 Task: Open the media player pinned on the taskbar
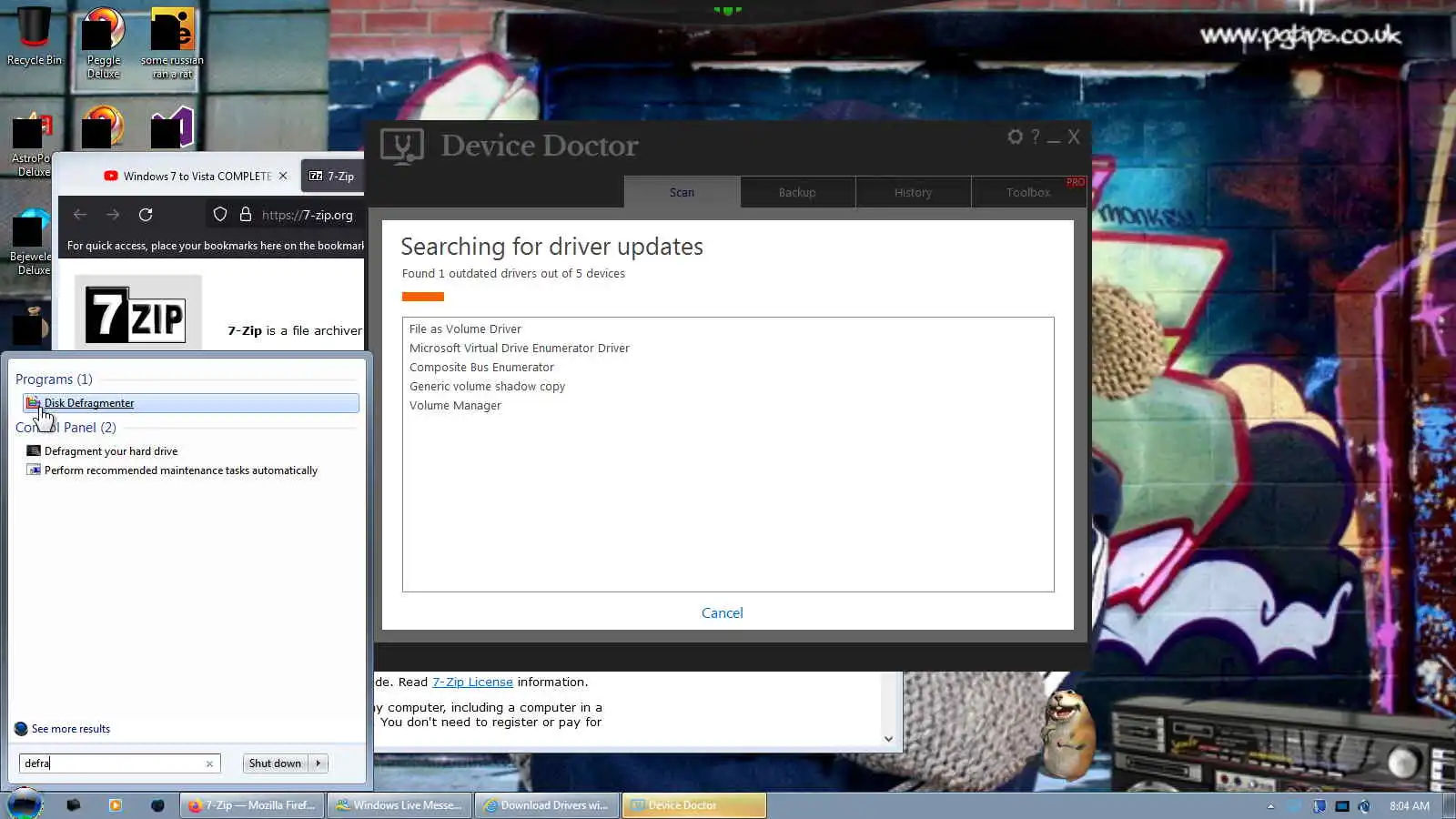[x=115, y=805]
